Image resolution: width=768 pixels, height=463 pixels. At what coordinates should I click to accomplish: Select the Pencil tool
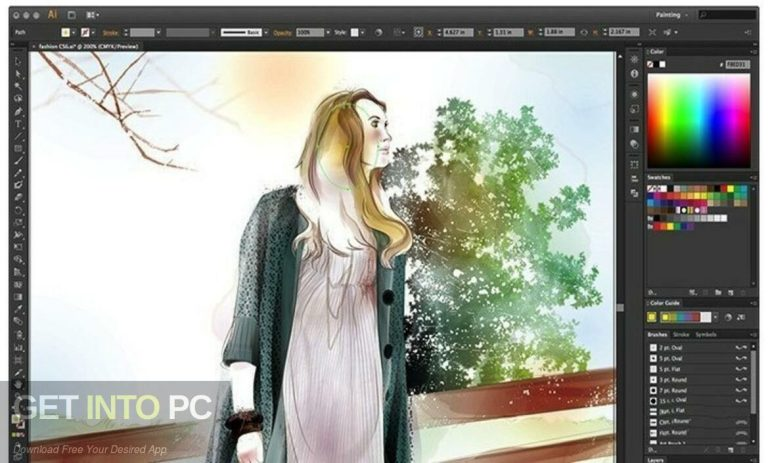[19, 173]
